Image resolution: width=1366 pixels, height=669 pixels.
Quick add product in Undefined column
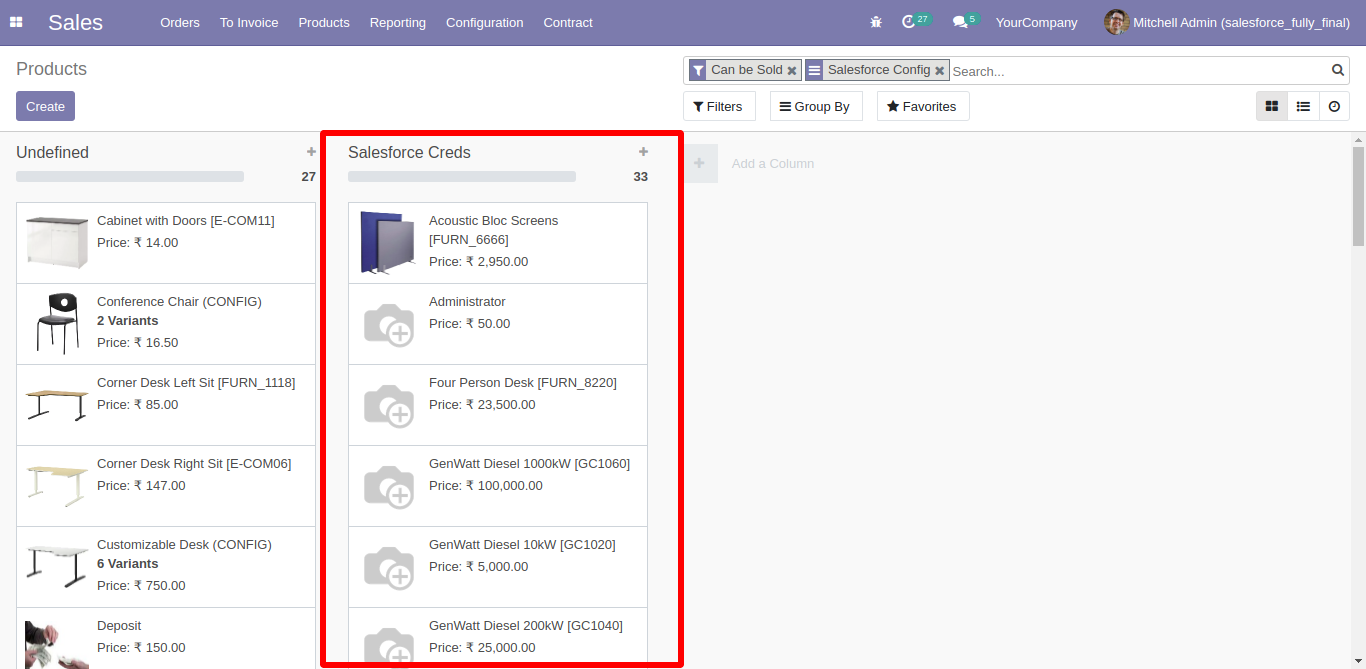311,152
